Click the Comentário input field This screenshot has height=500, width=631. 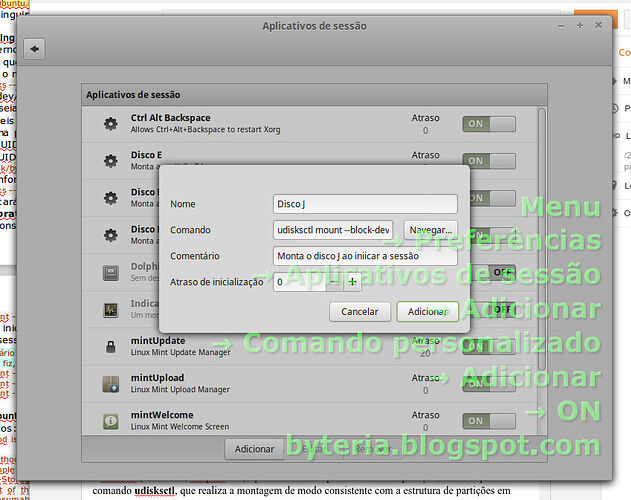click(x=365, y=256)
